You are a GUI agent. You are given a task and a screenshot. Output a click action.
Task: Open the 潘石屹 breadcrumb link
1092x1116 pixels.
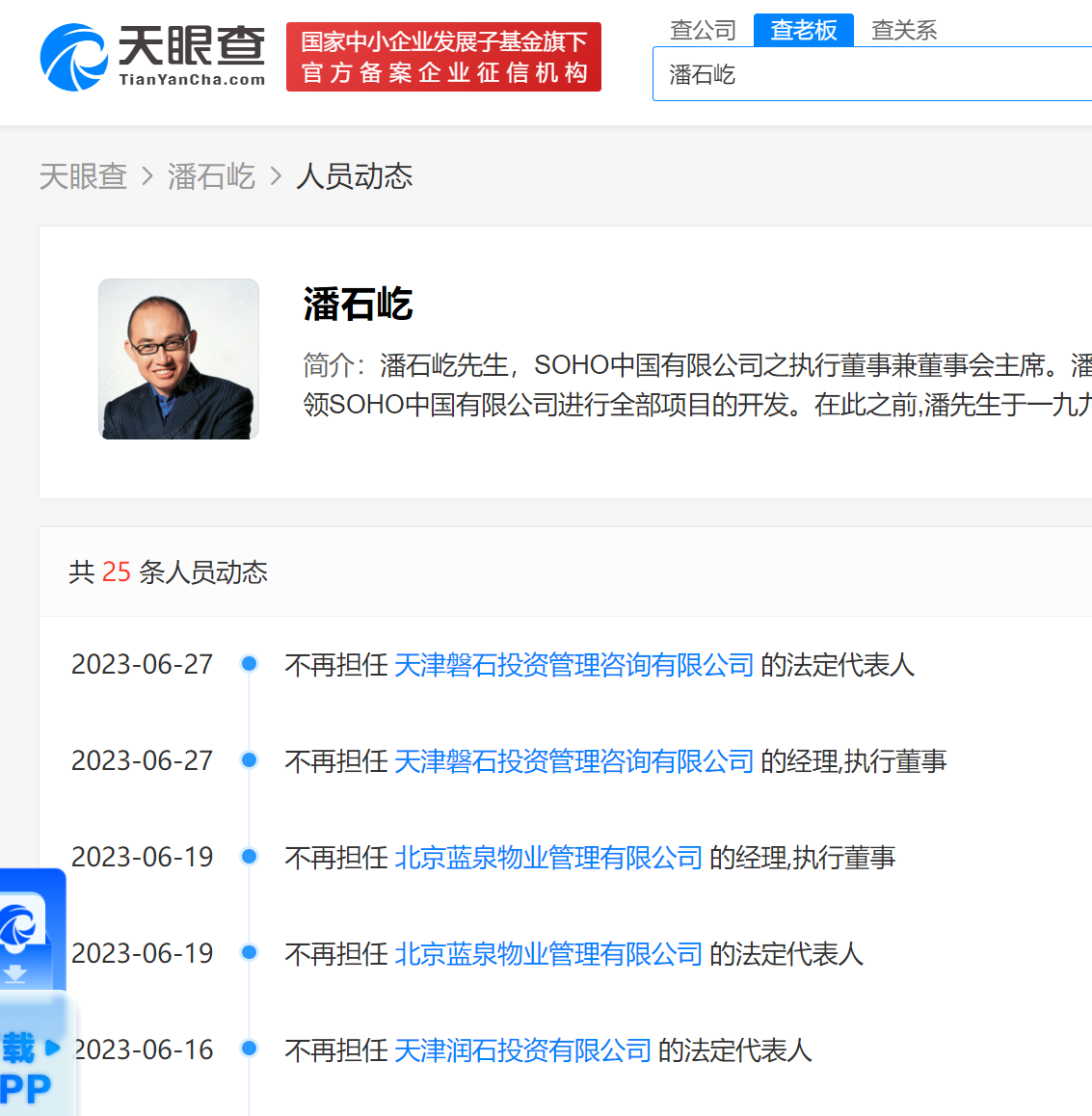(x=211, y=175)
